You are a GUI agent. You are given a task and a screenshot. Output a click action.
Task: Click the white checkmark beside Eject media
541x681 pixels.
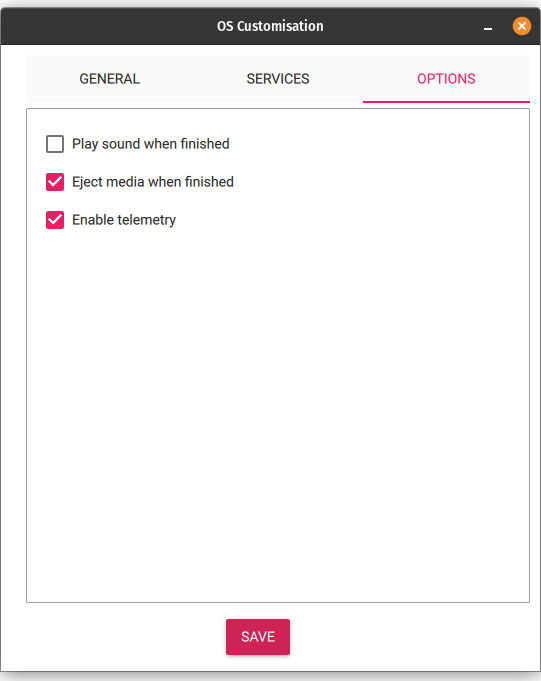[x=55, y=182]
